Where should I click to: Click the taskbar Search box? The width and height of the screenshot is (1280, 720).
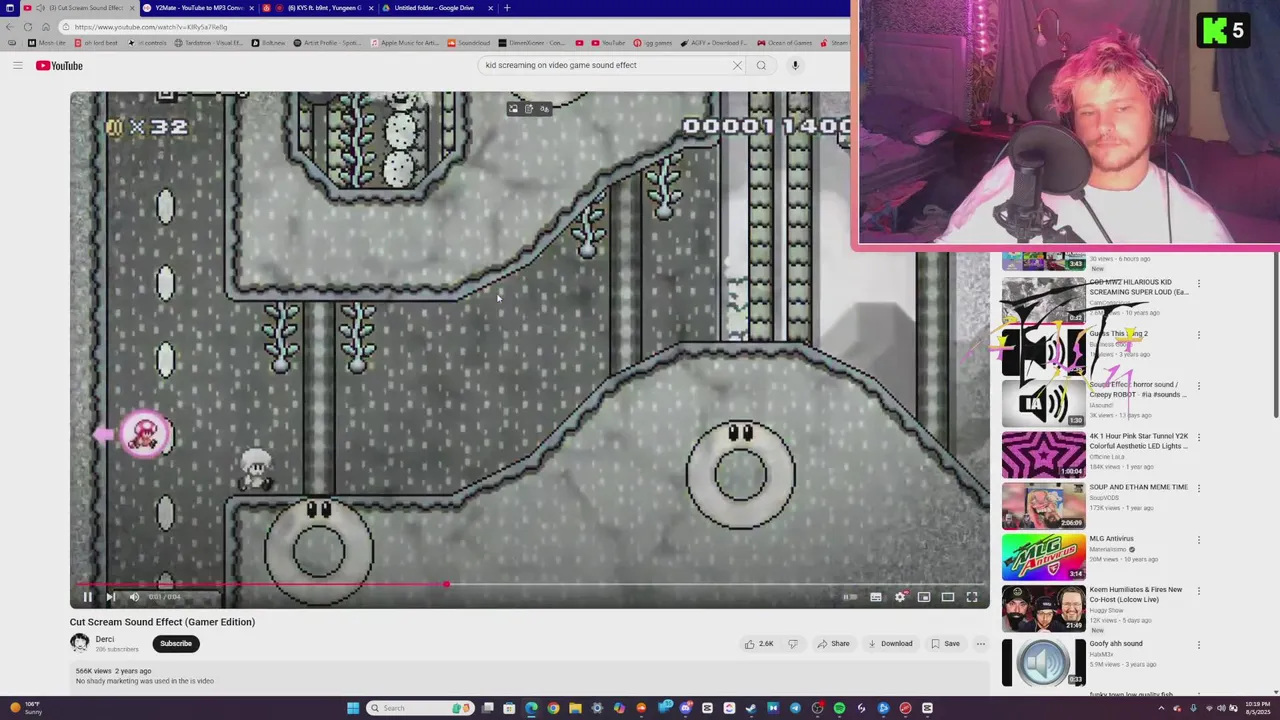point(420,708)
